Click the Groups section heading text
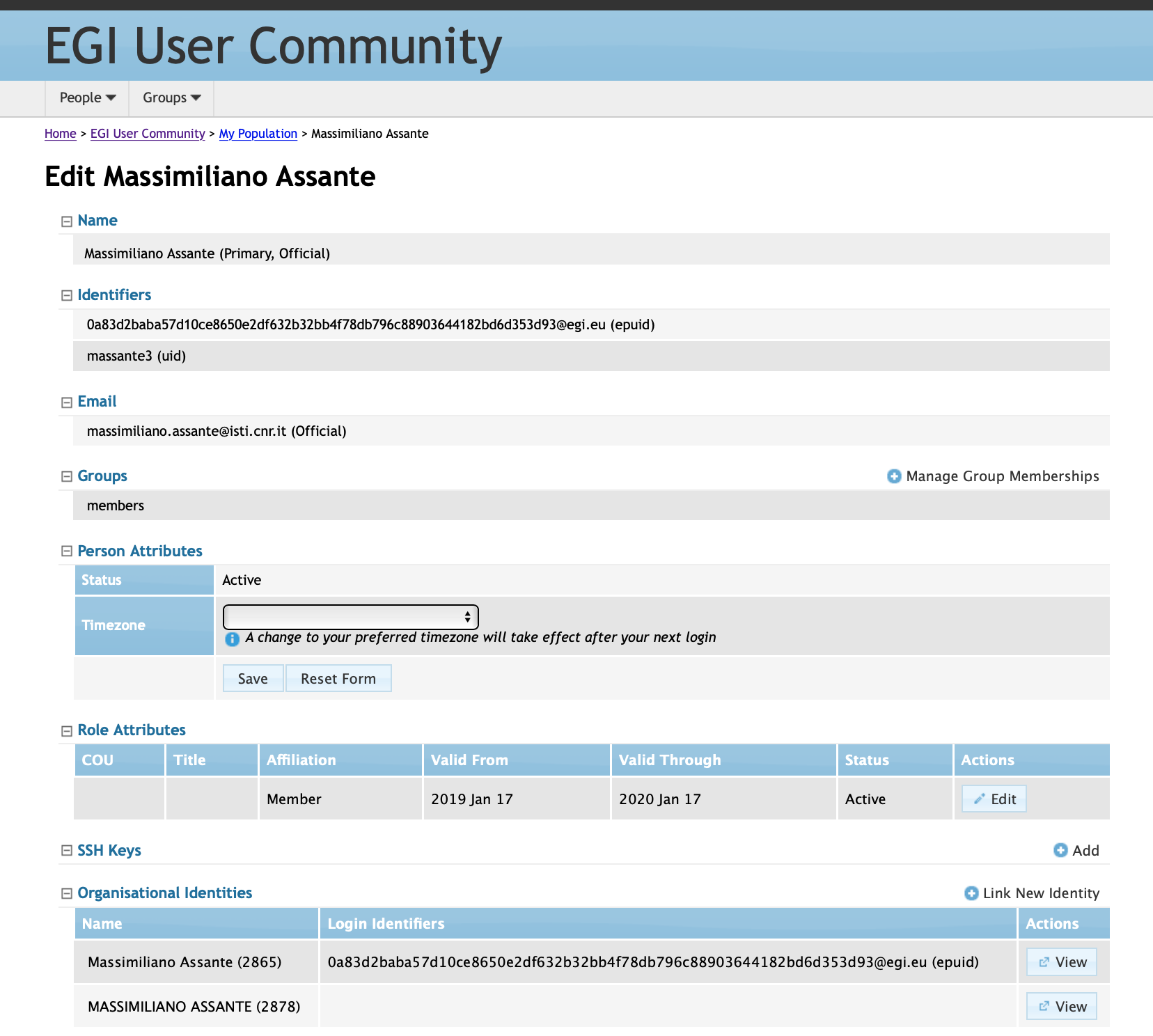Viewport: 1153px width, 1036px height. pyautogui.click(x=102, y=476)
